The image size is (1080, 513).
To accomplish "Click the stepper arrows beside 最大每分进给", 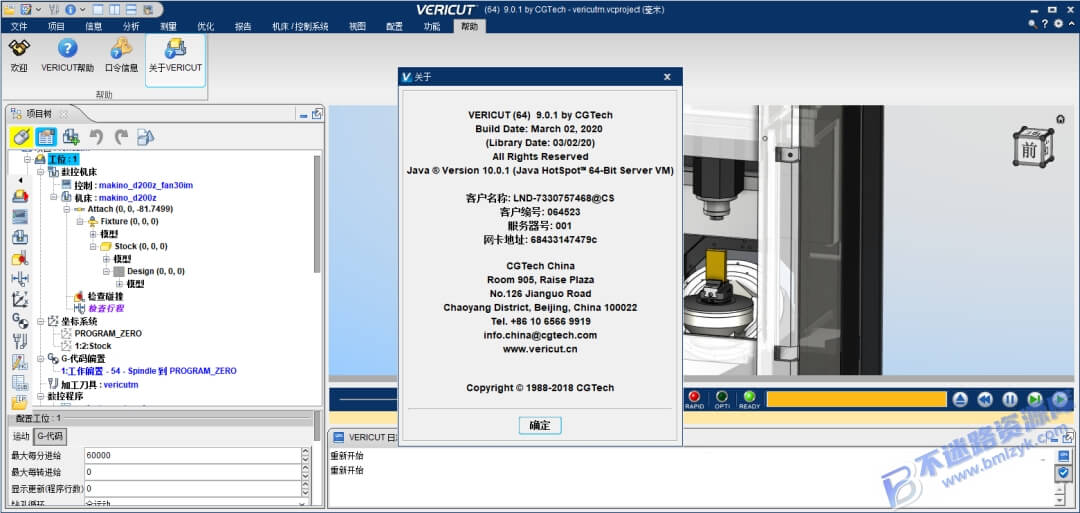I will [306, 456].
